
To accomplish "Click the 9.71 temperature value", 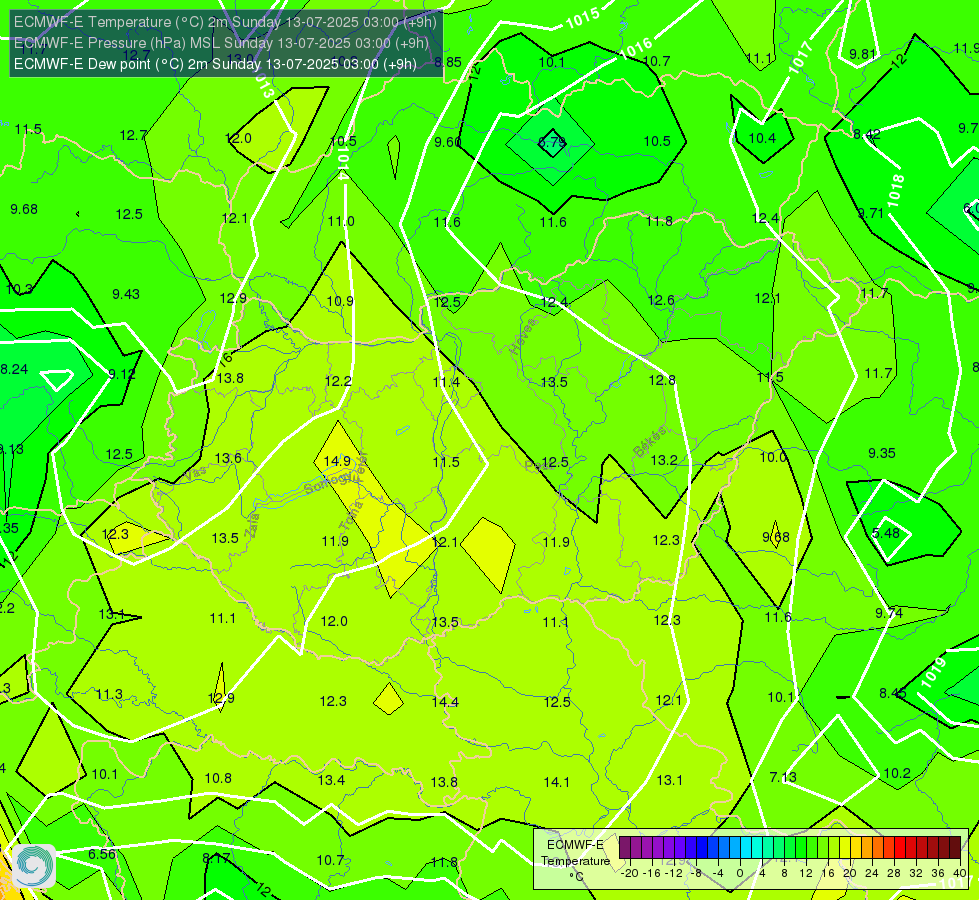I will coord(870,214).
